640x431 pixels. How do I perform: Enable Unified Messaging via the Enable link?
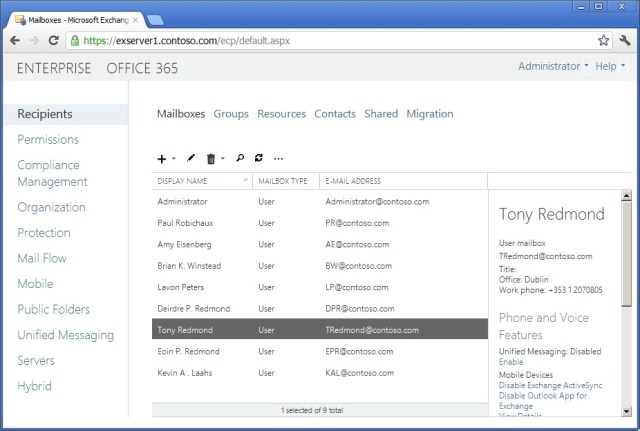pyautogui.click(x=511, y=362)
